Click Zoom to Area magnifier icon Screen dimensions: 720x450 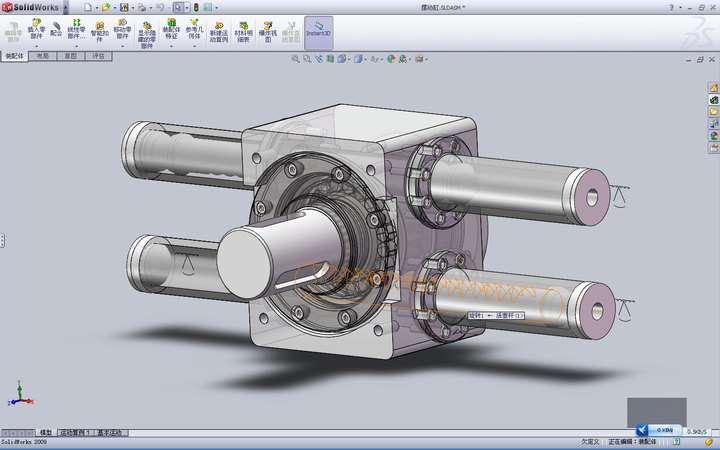[x=307, y=59]
